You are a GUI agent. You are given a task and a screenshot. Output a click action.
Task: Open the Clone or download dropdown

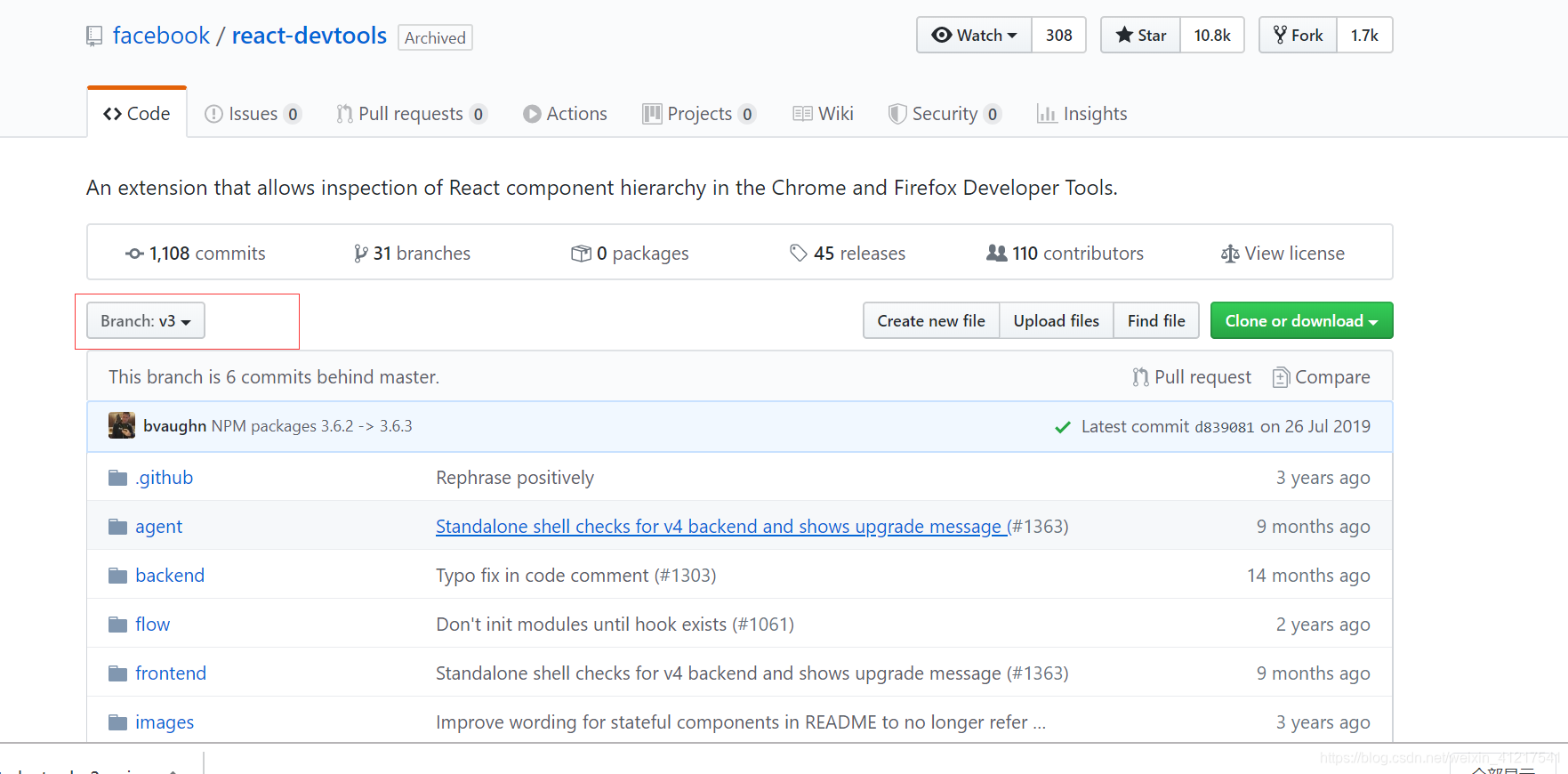pos(1301,320)
